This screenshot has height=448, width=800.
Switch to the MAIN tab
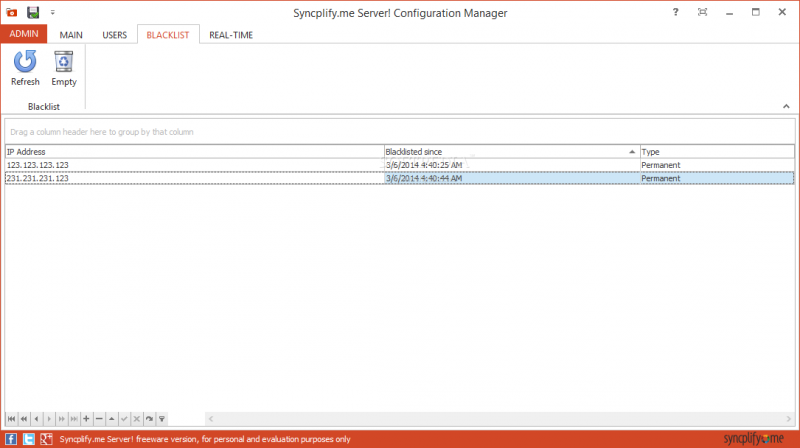[71, 35]
